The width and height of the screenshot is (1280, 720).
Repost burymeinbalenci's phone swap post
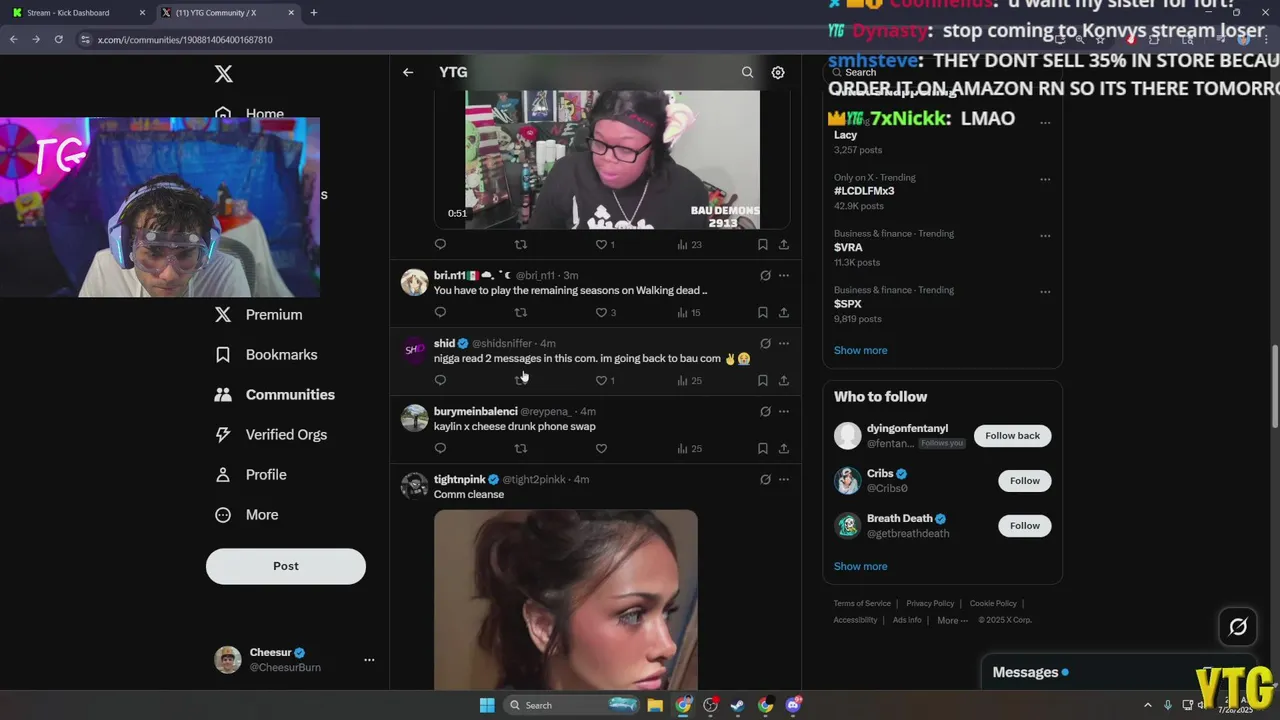520,448
